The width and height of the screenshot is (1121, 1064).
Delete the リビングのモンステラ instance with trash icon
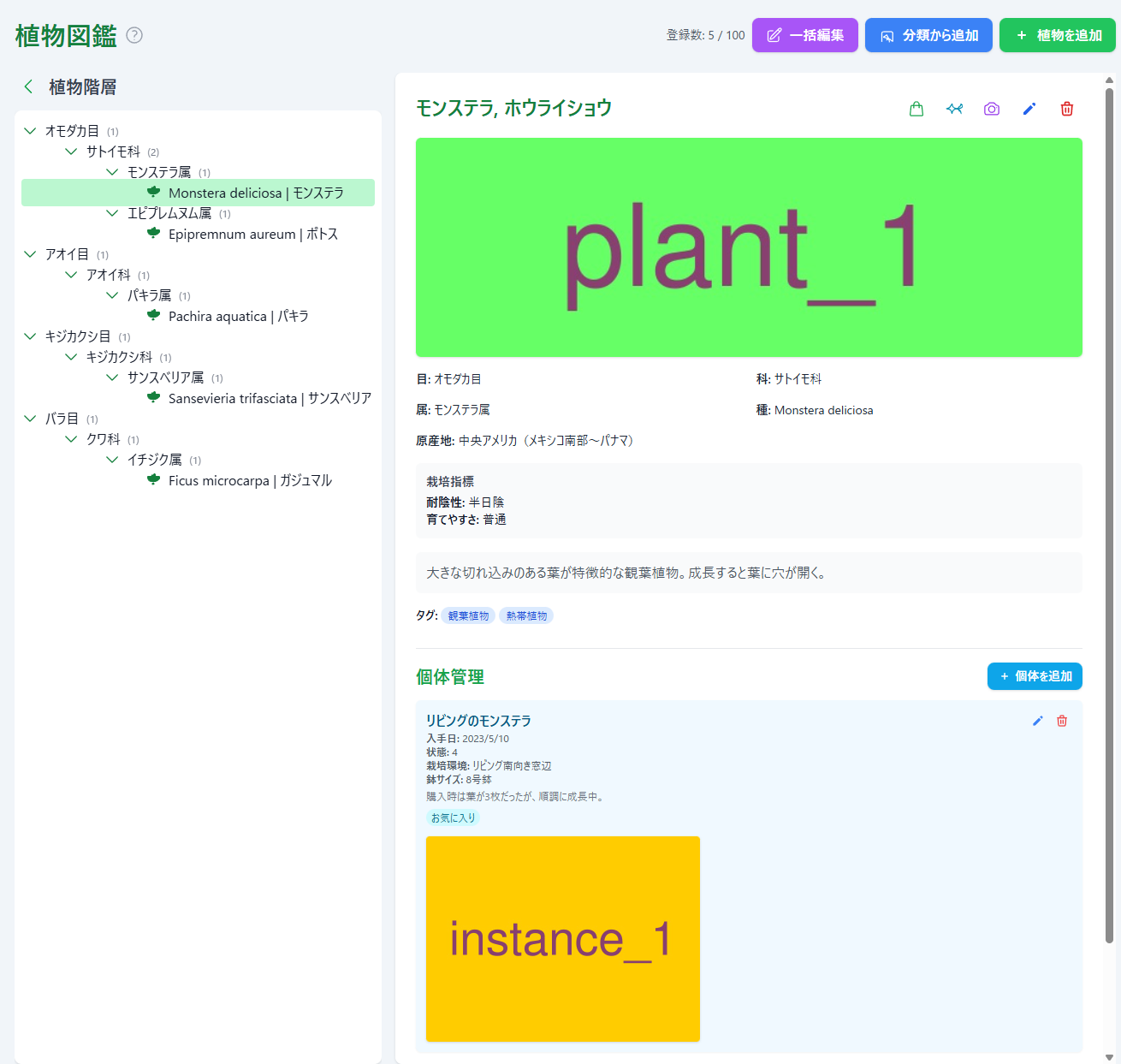[x=1062, y=721]
